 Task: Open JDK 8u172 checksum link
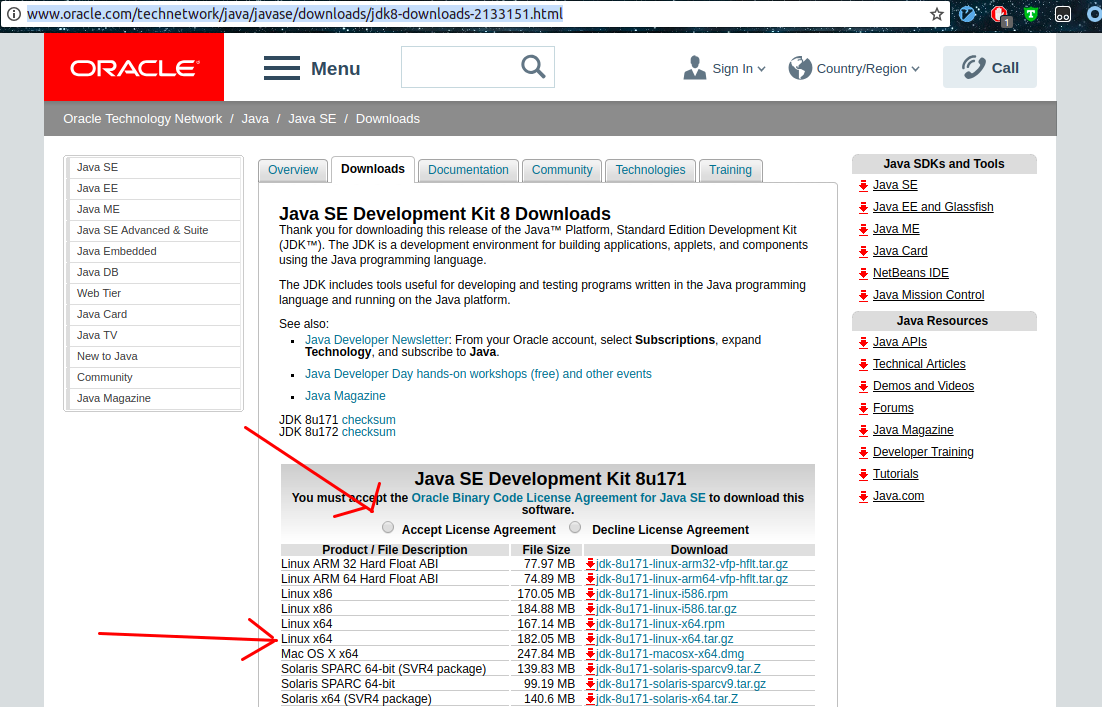(x=368, y=432)
